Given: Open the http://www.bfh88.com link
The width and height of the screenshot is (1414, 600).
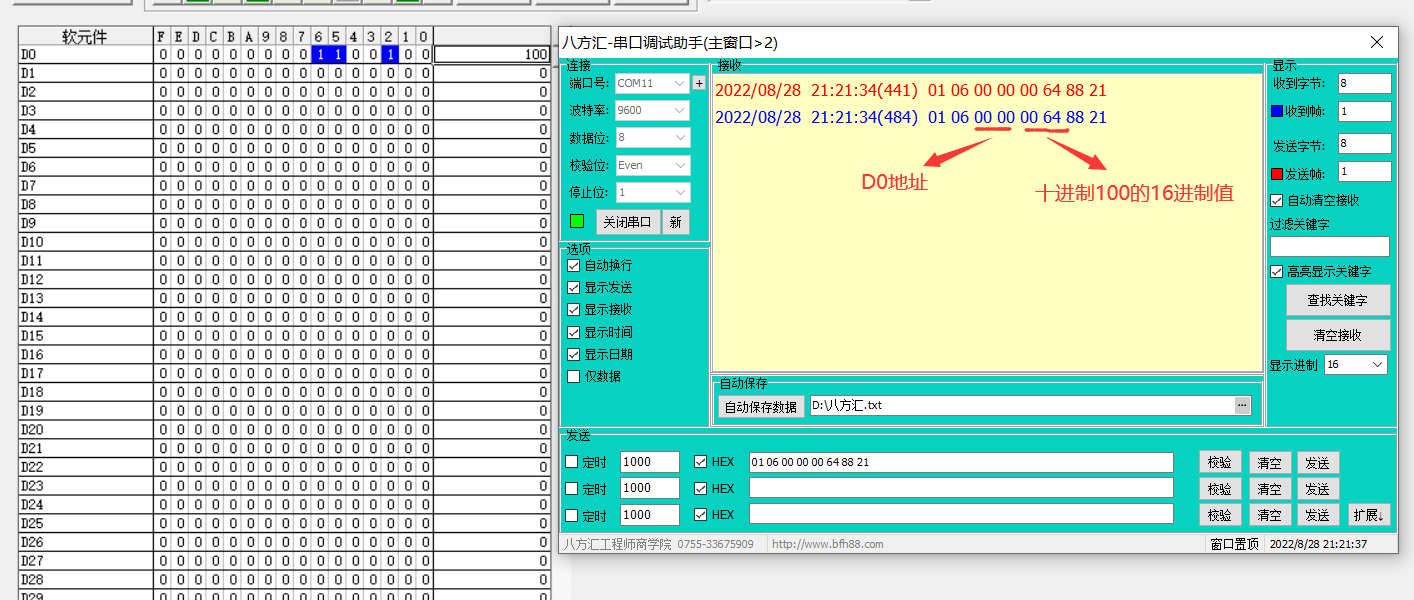Looking at the screenshot, I should pos(828,544).
